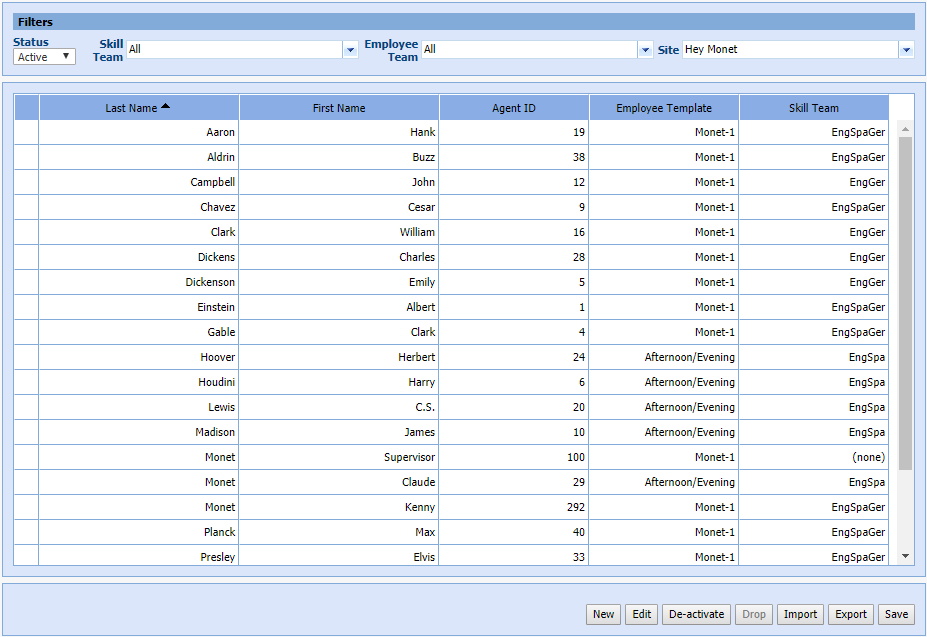Click the Employee Template column header
Screen dimensions: 927x637
[x=664, y=108]
